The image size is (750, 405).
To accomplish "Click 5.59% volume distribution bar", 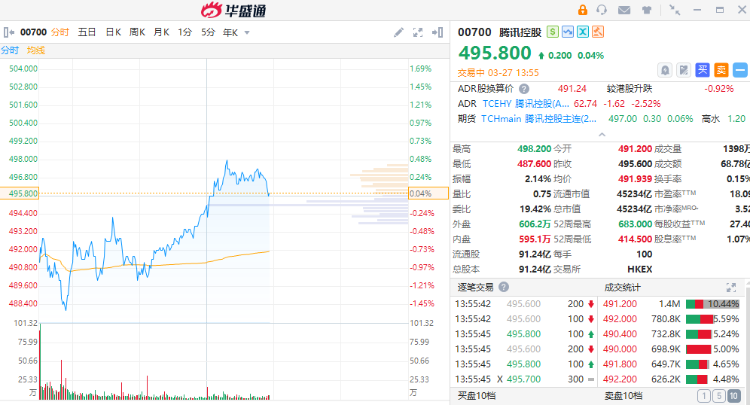I will [699, 319].
